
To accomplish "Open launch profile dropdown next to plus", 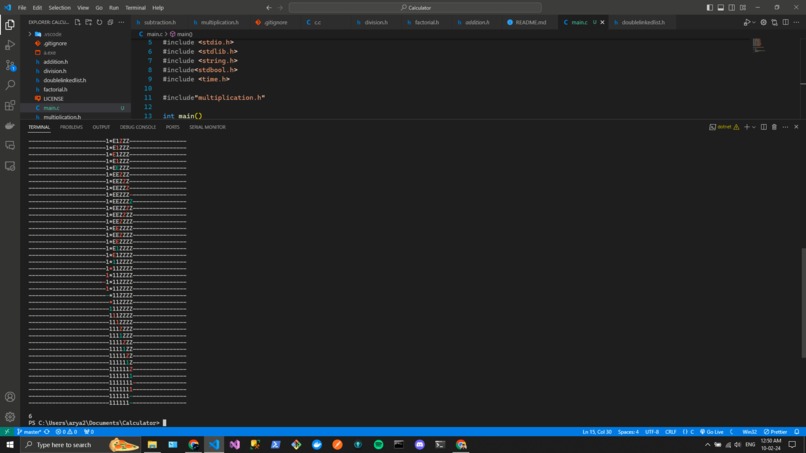I will (754, 127).
